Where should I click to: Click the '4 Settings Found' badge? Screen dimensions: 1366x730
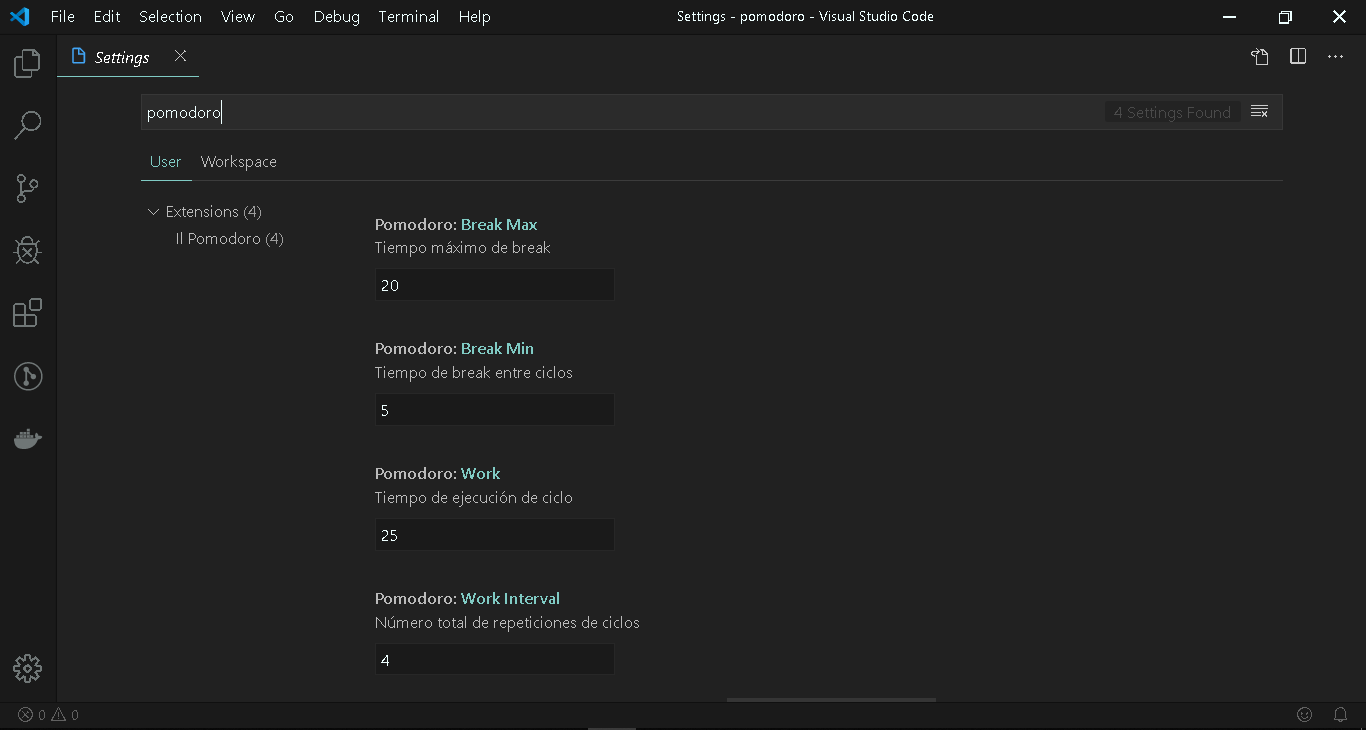[x=1173, y=112]
